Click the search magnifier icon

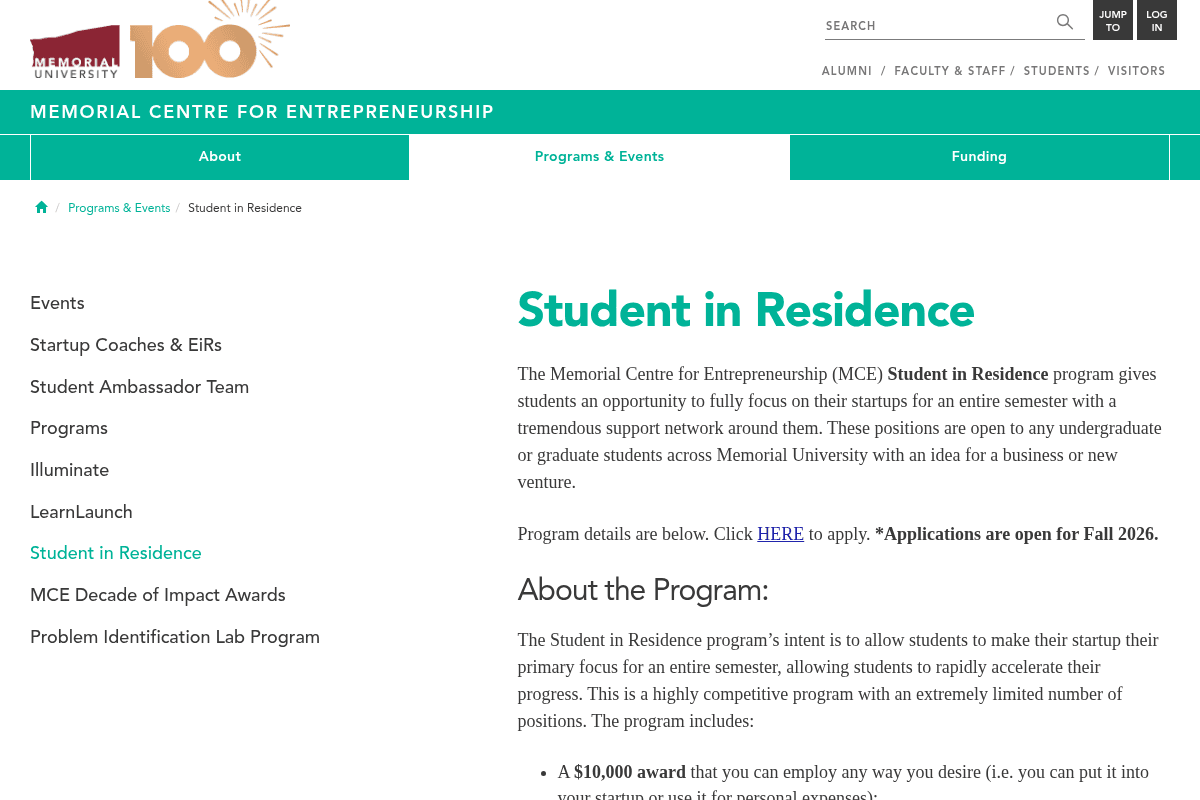(x=1065, y=22)
